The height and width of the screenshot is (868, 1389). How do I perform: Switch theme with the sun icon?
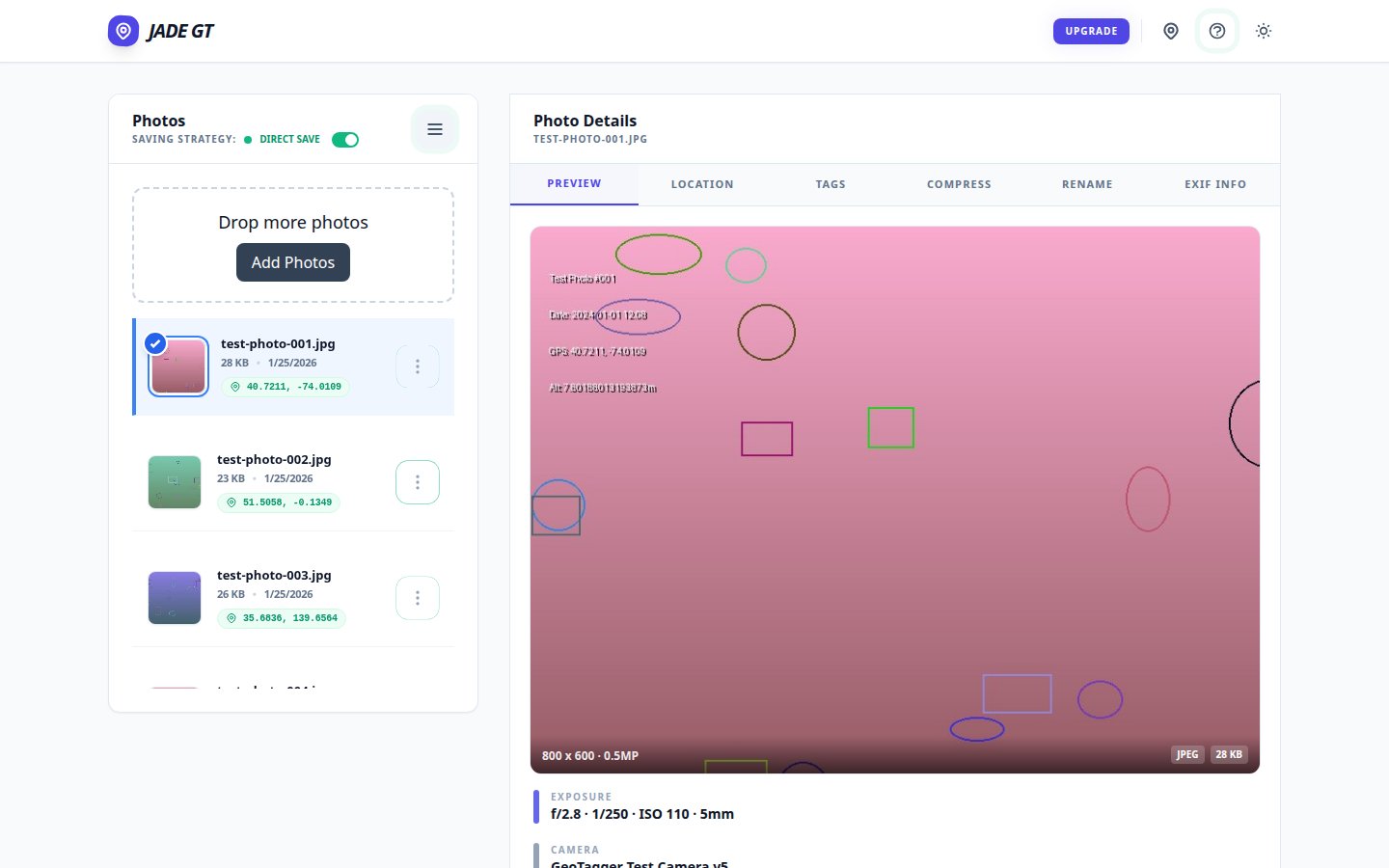[x=1264, y=31]
